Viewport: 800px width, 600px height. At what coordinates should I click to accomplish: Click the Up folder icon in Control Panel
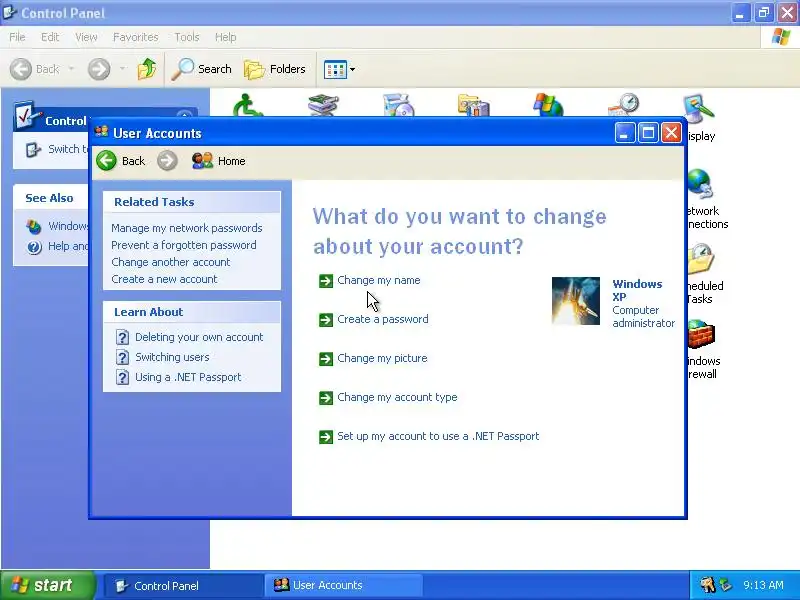(147, 69)
